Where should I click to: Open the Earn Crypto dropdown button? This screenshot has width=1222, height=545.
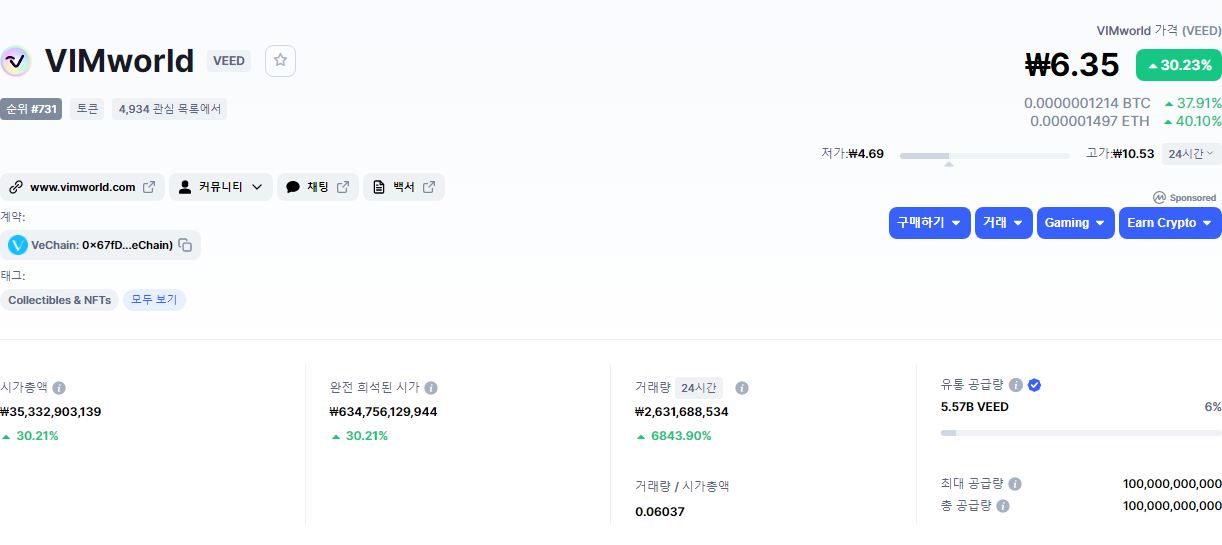coord(1170,223)
